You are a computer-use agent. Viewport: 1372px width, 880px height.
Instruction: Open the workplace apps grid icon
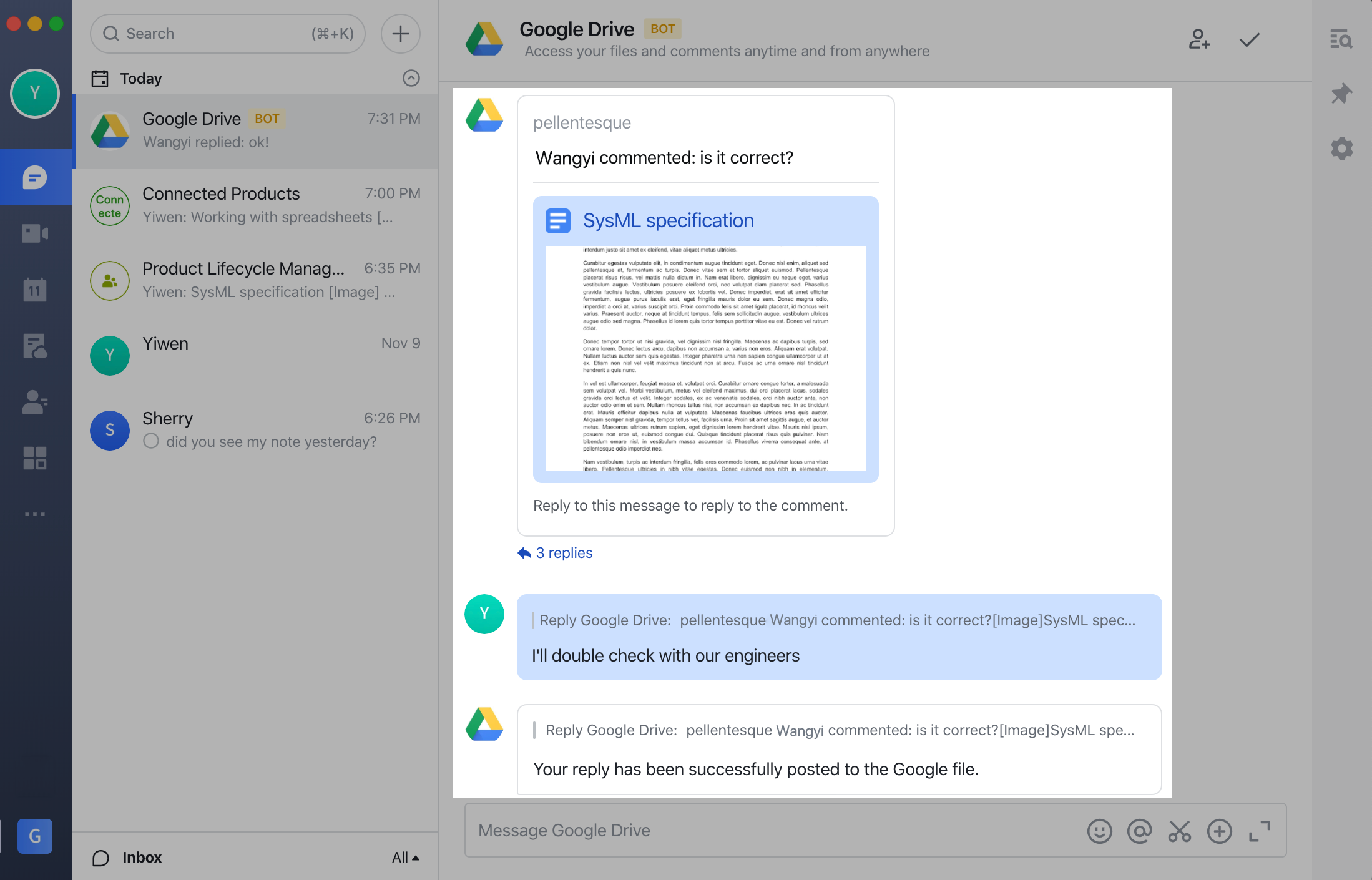[35, 458]
